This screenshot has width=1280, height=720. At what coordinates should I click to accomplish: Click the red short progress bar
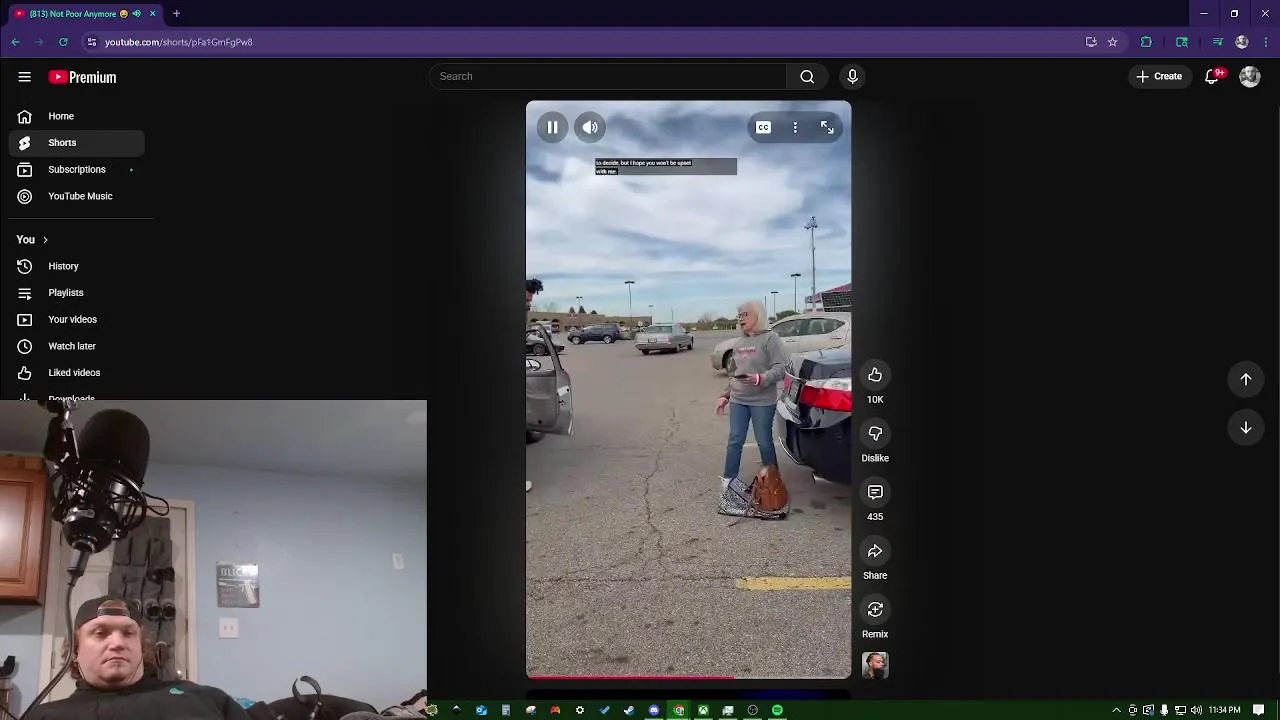point(630,677)
